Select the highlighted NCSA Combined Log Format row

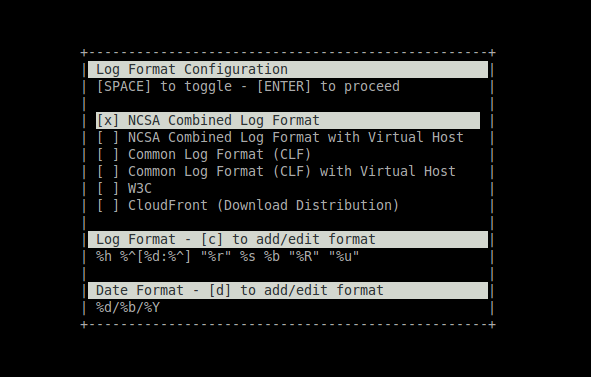click(288, 121)
